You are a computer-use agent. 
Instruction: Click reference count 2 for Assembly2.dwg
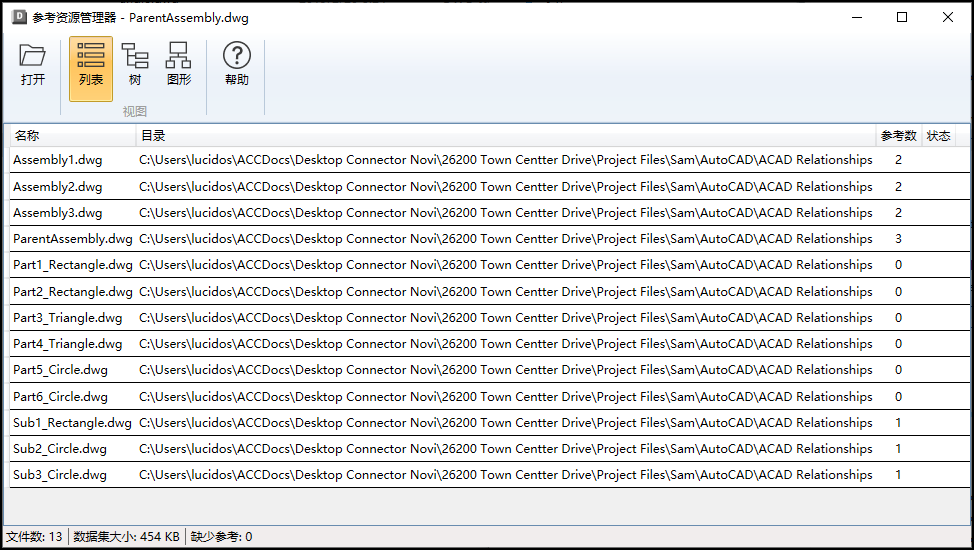[898, 186]
